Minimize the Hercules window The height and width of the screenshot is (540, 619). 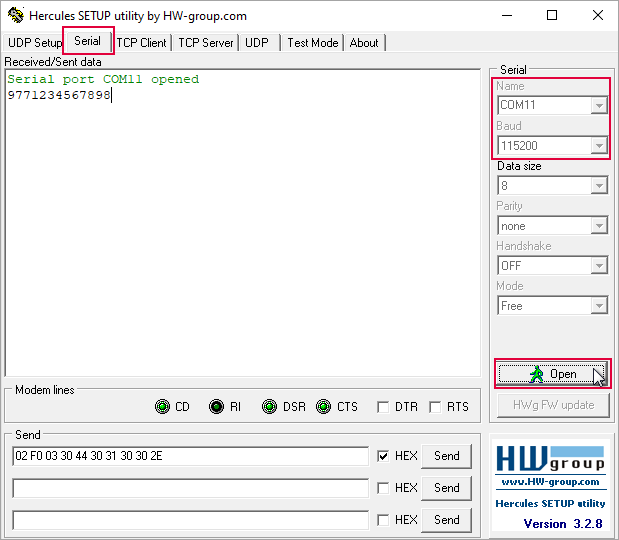click(x=507, y=15)
